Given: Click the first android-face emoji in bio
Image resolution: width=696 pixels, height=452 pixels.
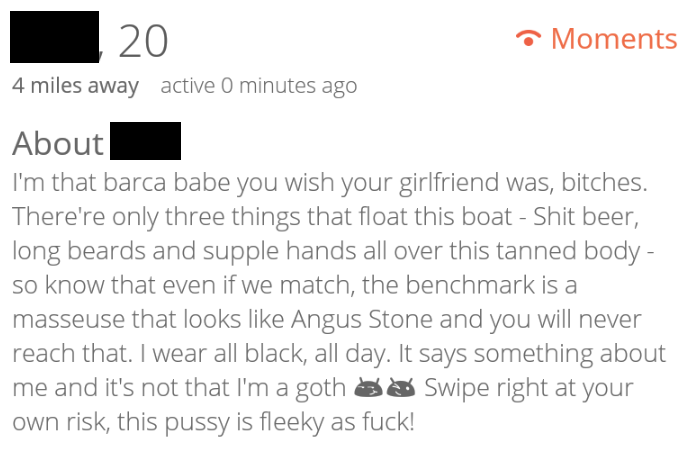Looking at the screenshot, I should coord(368,387).
